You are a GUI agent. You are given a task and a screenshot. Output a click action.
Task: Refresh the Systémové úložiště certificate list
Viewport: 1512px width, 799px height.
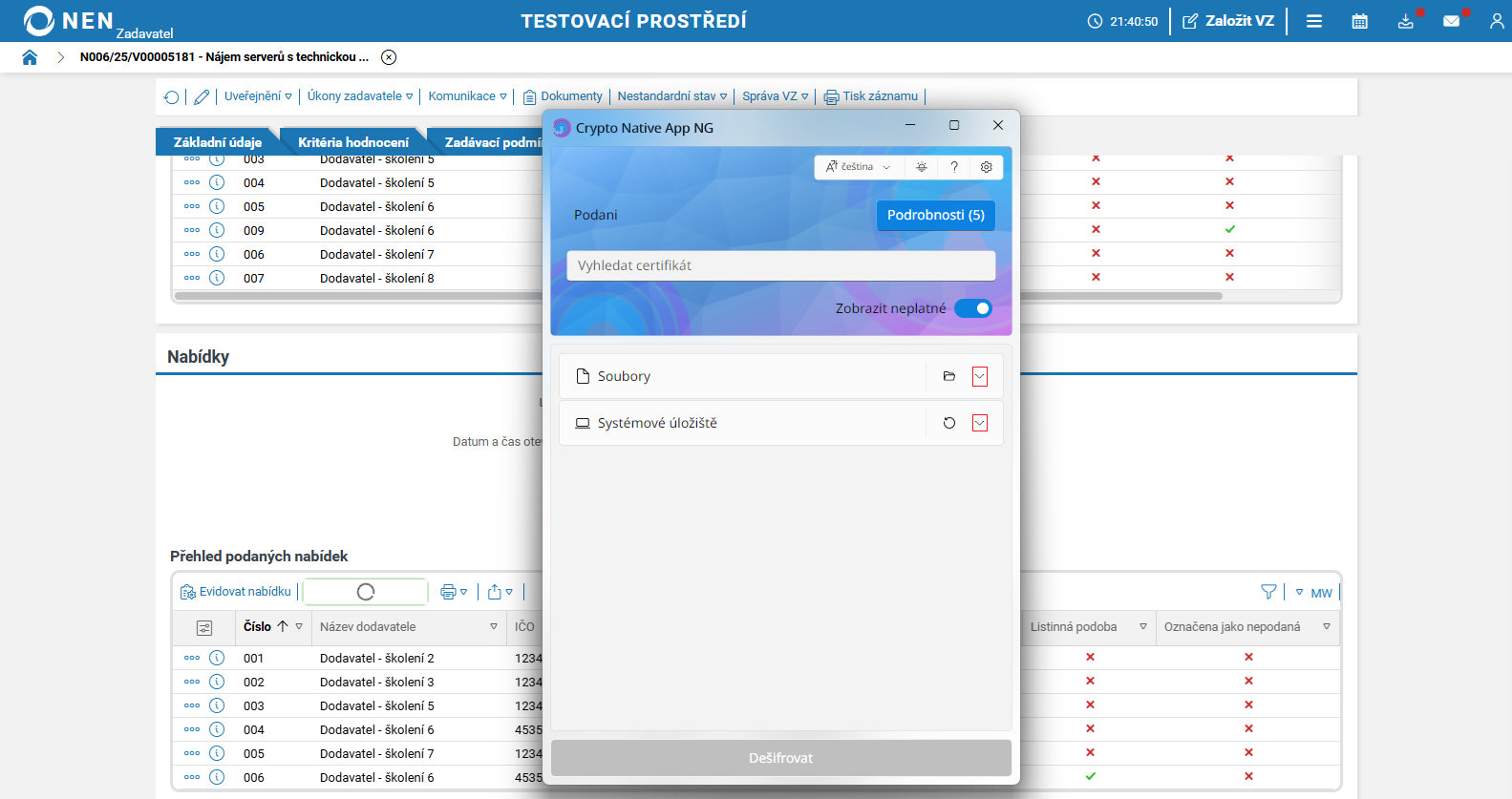pos(949,423)
